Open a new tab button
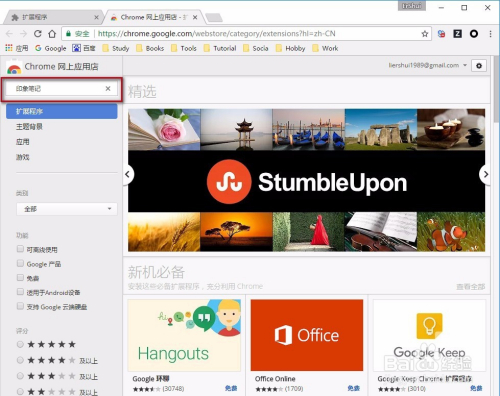The height and width of the screenshot is (396, 500). point(214,18)
